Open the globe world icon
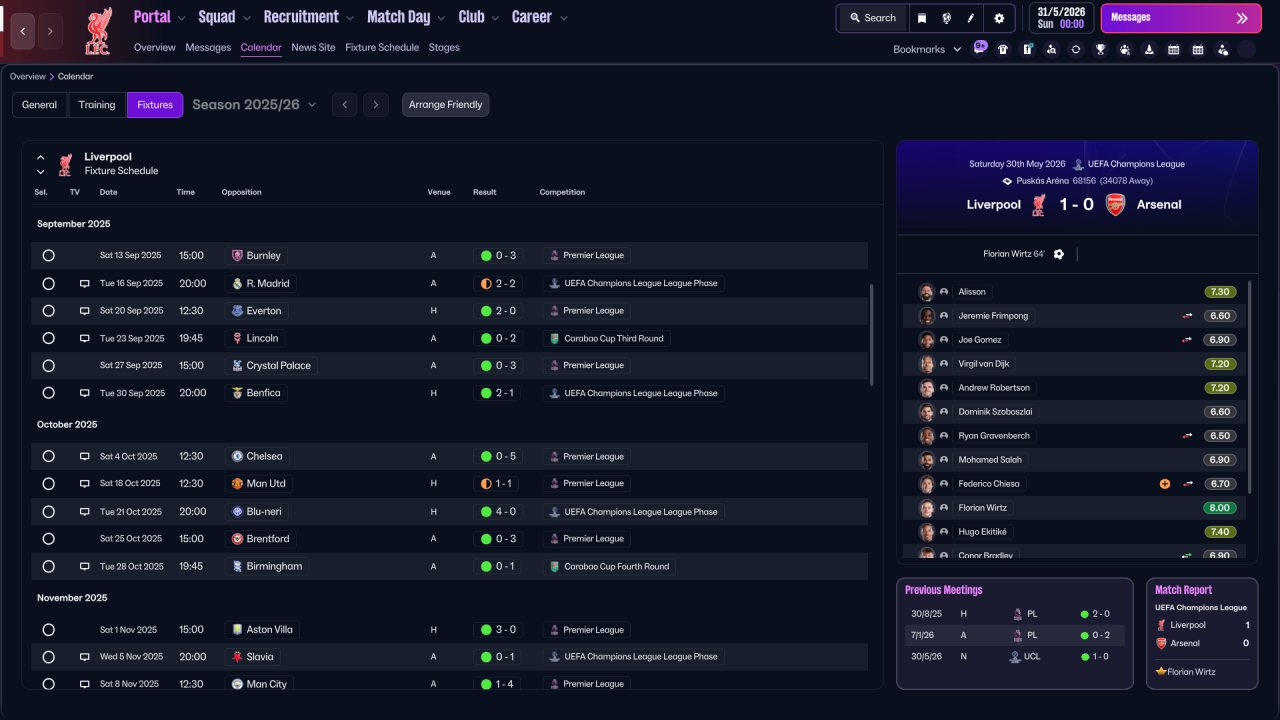The image size is (1280, 720). 946,18
